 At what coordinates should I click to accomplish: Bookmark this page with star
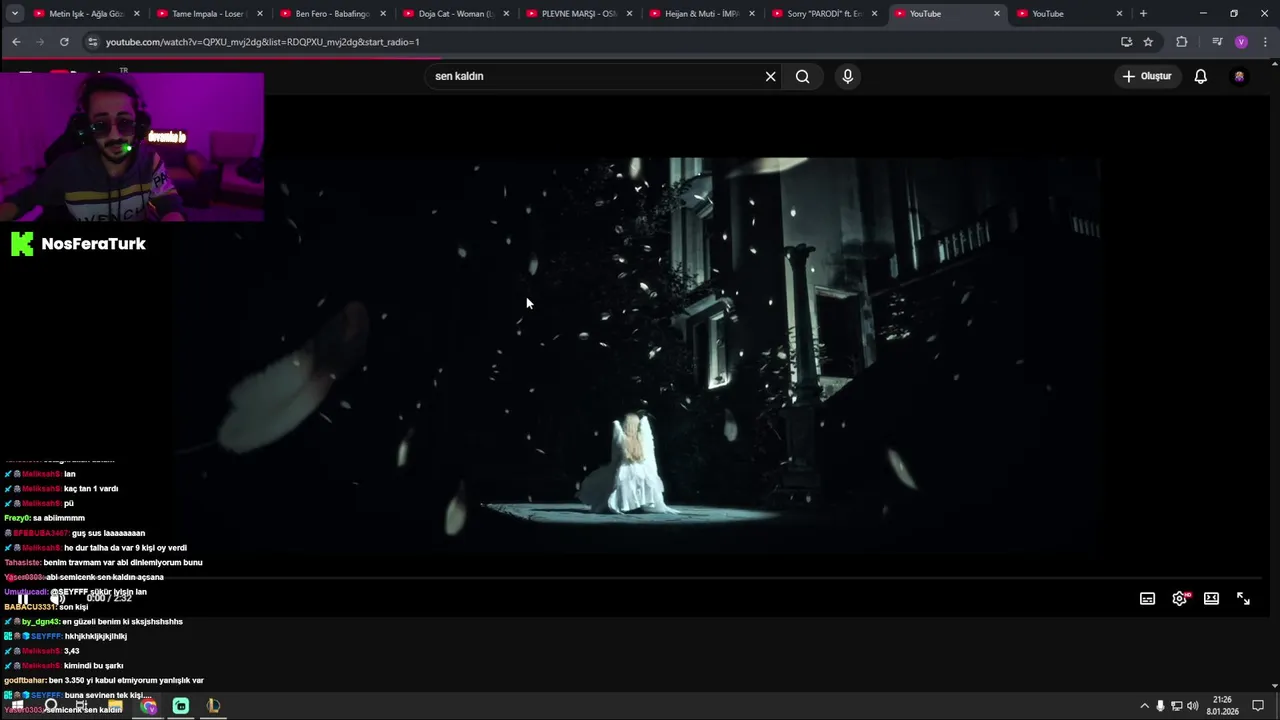click(x=1148, y=42)
